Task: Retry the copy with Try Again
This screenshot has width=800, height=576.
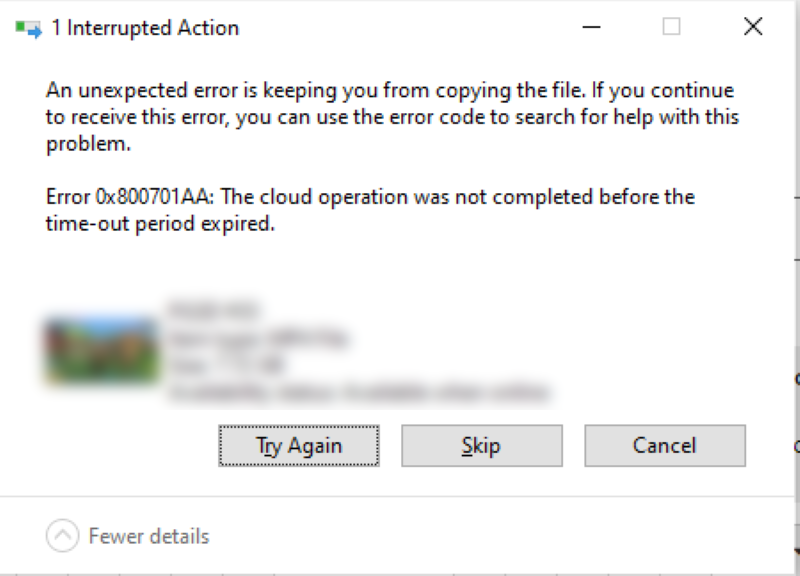Action: [x=299, y=445]
